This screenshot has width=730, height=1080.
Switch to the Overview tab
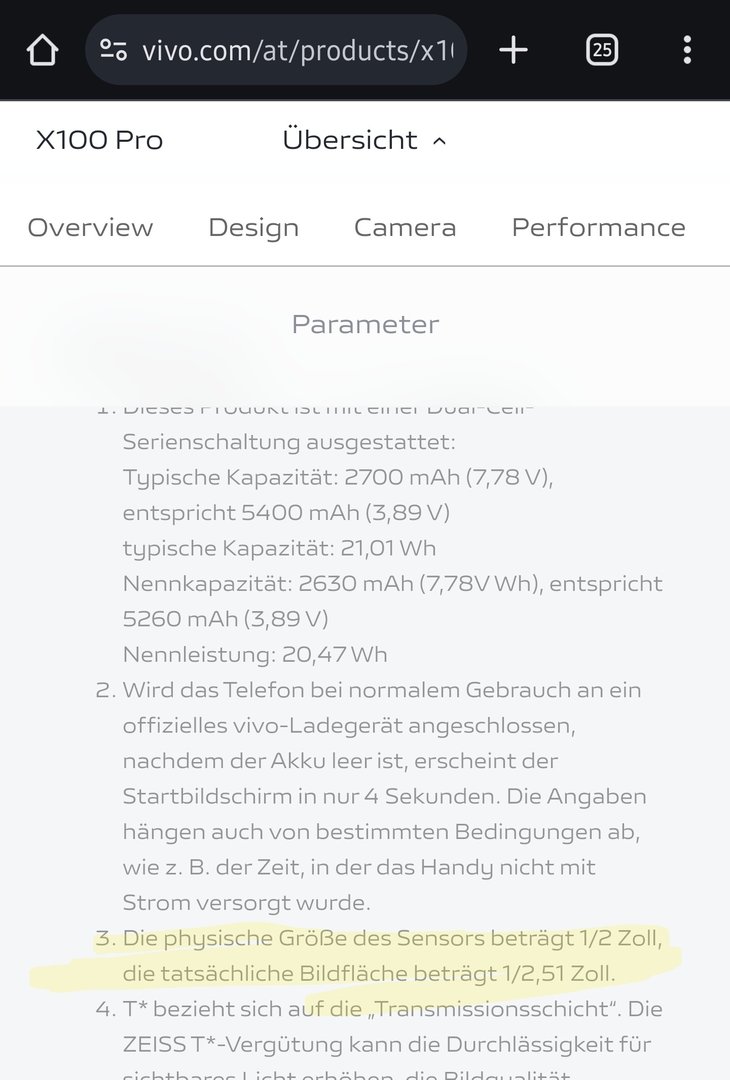(x=90, y=227)
